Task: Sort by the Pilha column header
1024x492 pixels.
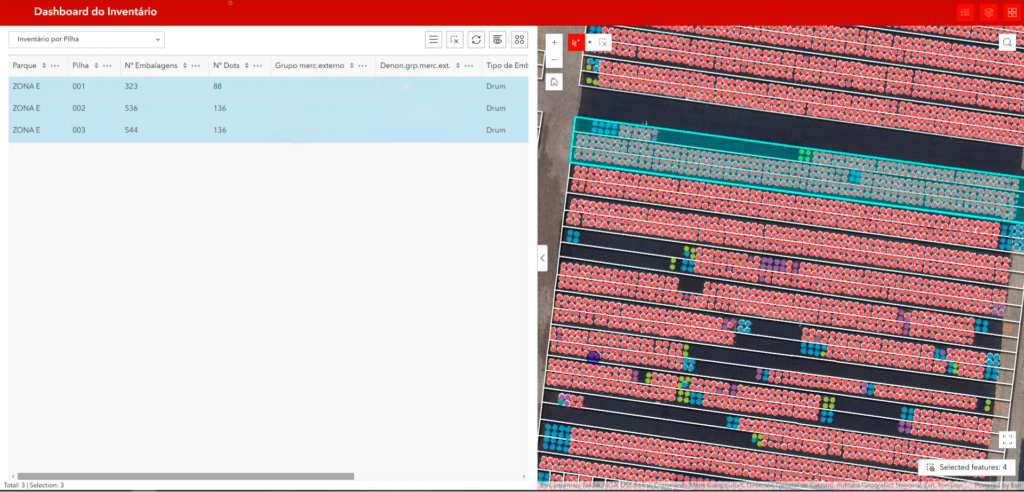Action: pos(81,66)
